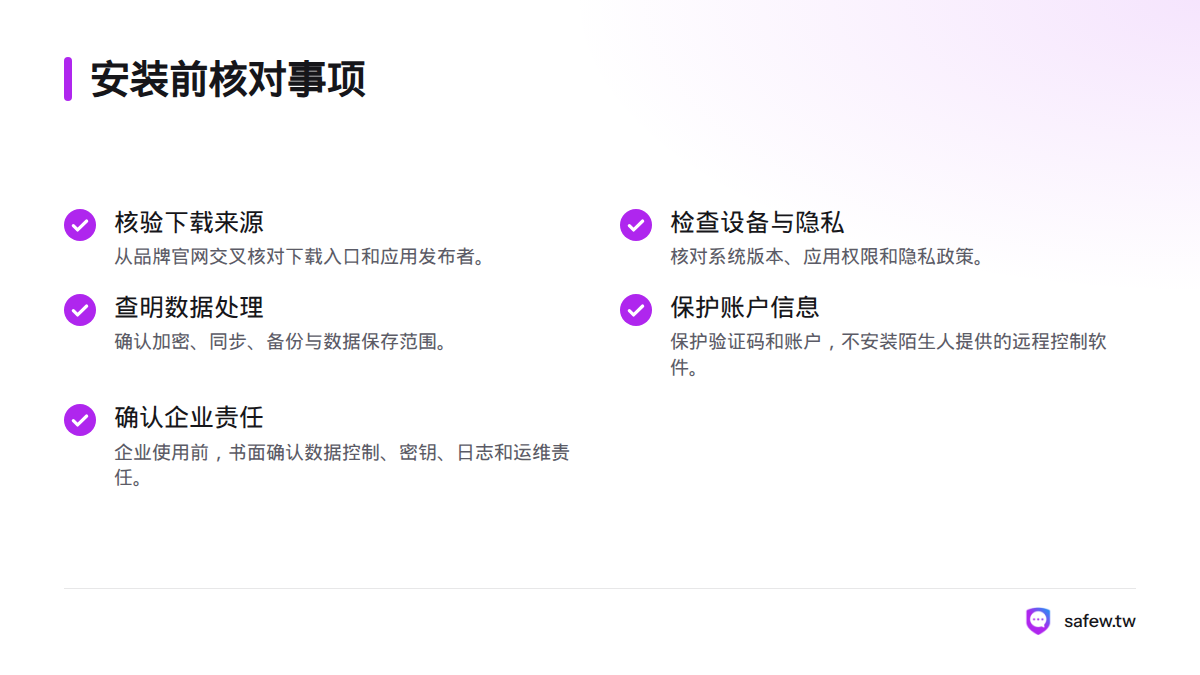Select the slide title 安装前核对事项

pos(228,79)
